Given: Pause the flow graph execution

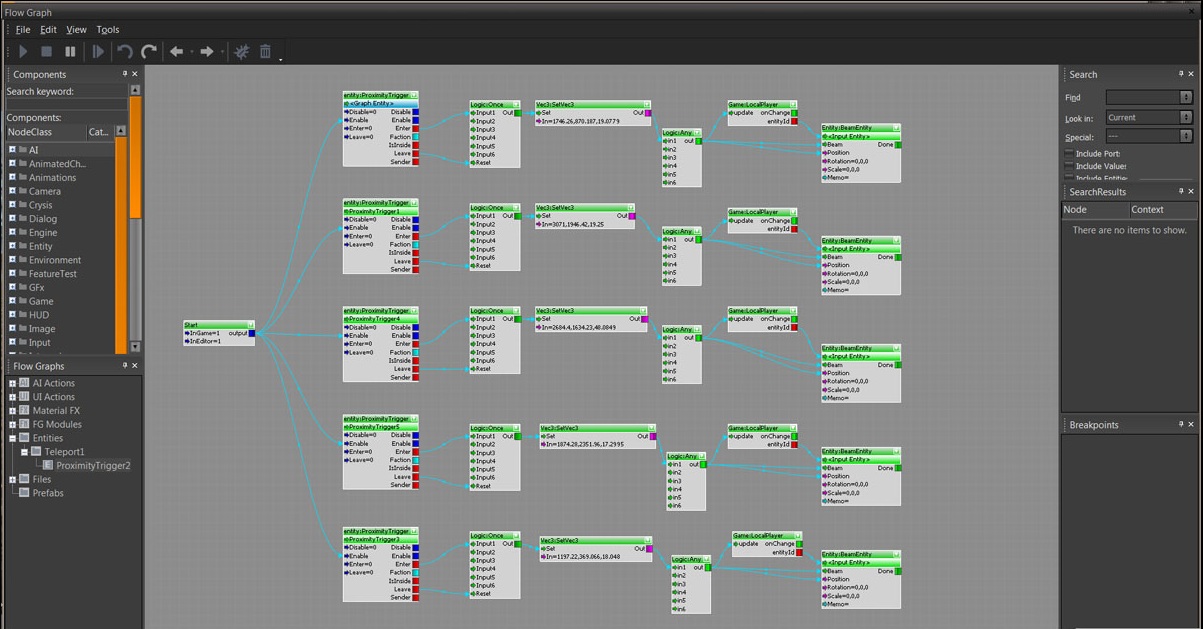Looking at the screenshot, I should tap(70, 51).
